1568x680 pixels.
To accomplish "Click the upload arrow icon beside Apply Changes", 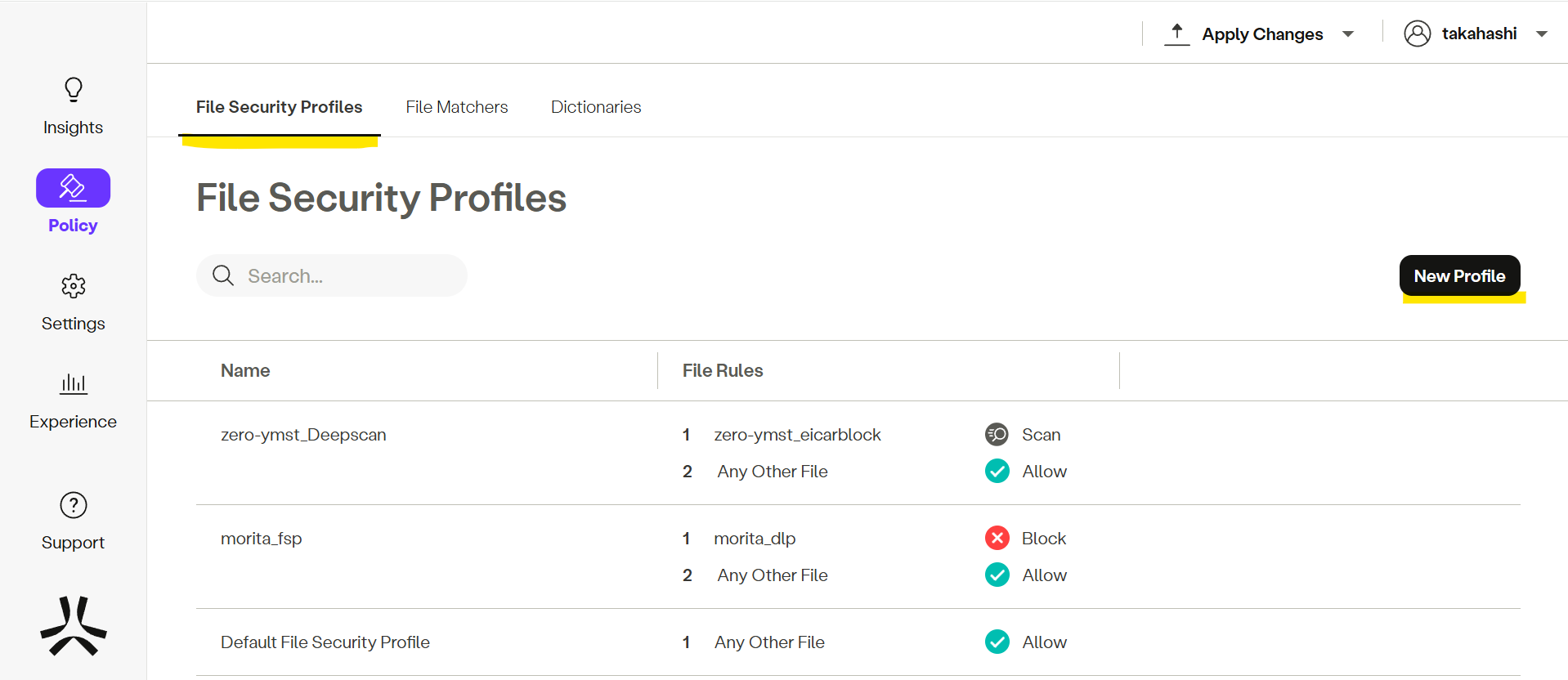I will tap(1176, 34).
